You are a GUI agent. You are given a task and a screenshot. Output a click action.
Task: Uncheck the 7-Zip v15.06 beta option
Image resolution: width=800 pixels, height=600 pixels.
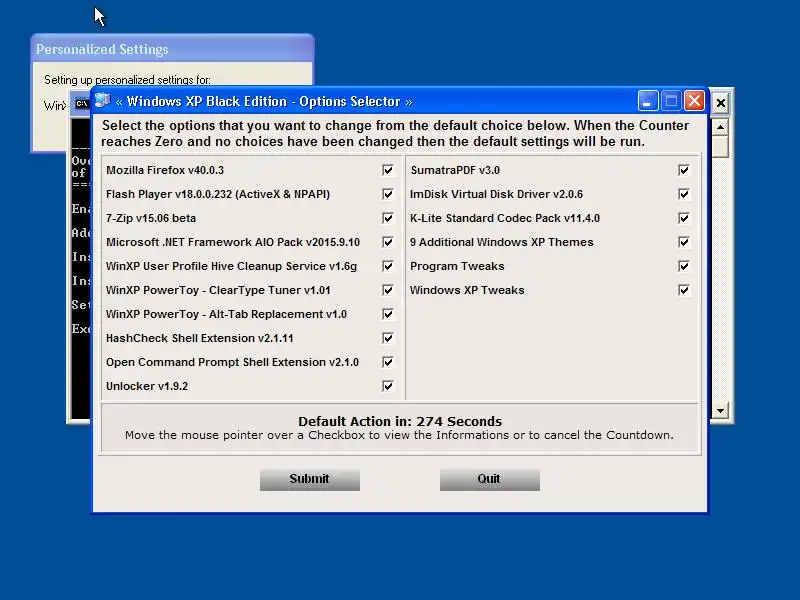[388, 218]
